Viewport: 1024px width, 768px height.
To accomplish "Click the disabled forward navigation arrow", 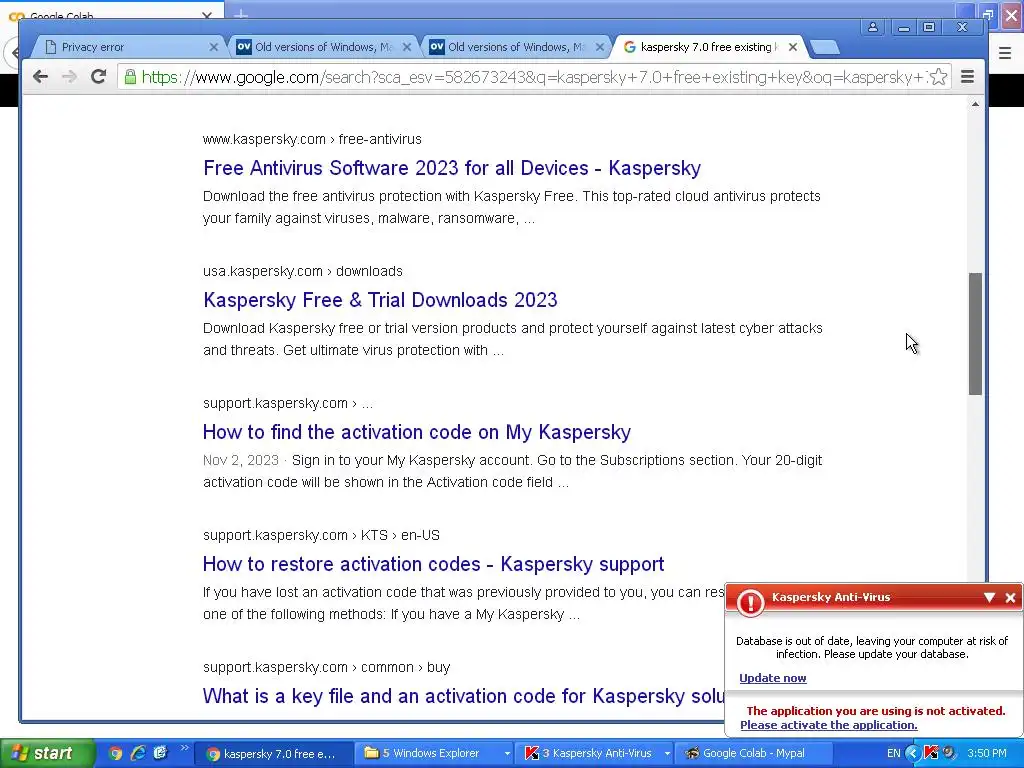I will (69, 77).
